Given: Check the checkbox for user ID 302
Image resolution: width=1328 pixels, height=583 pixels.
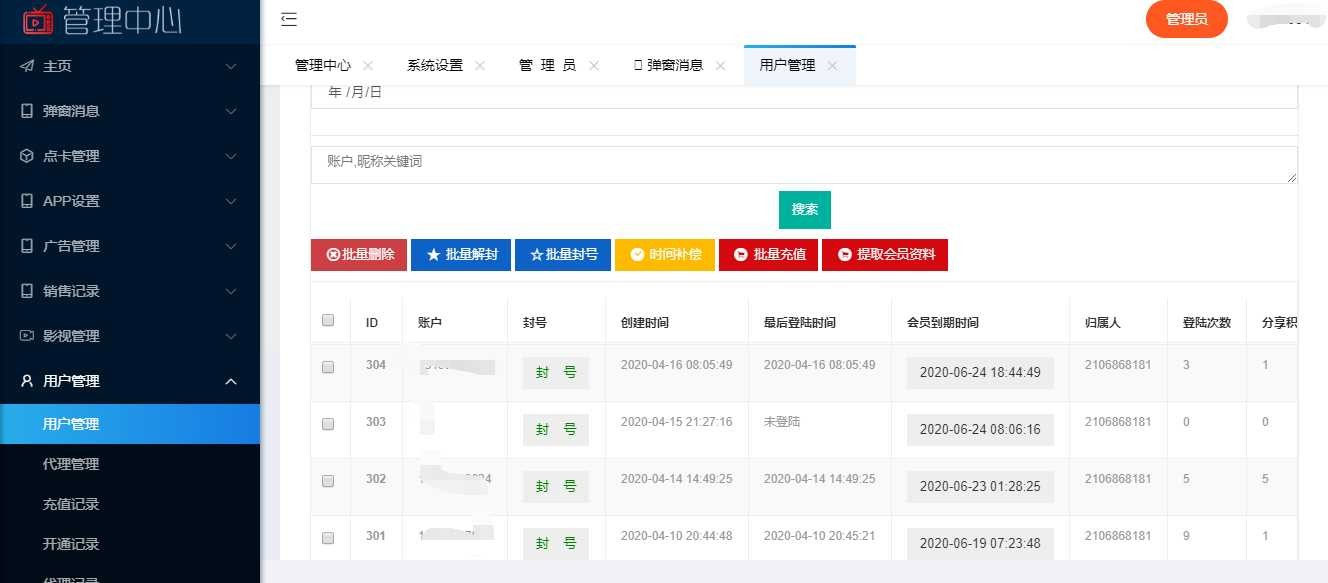Looking at the screenshot, I should (x=328, y=482).
